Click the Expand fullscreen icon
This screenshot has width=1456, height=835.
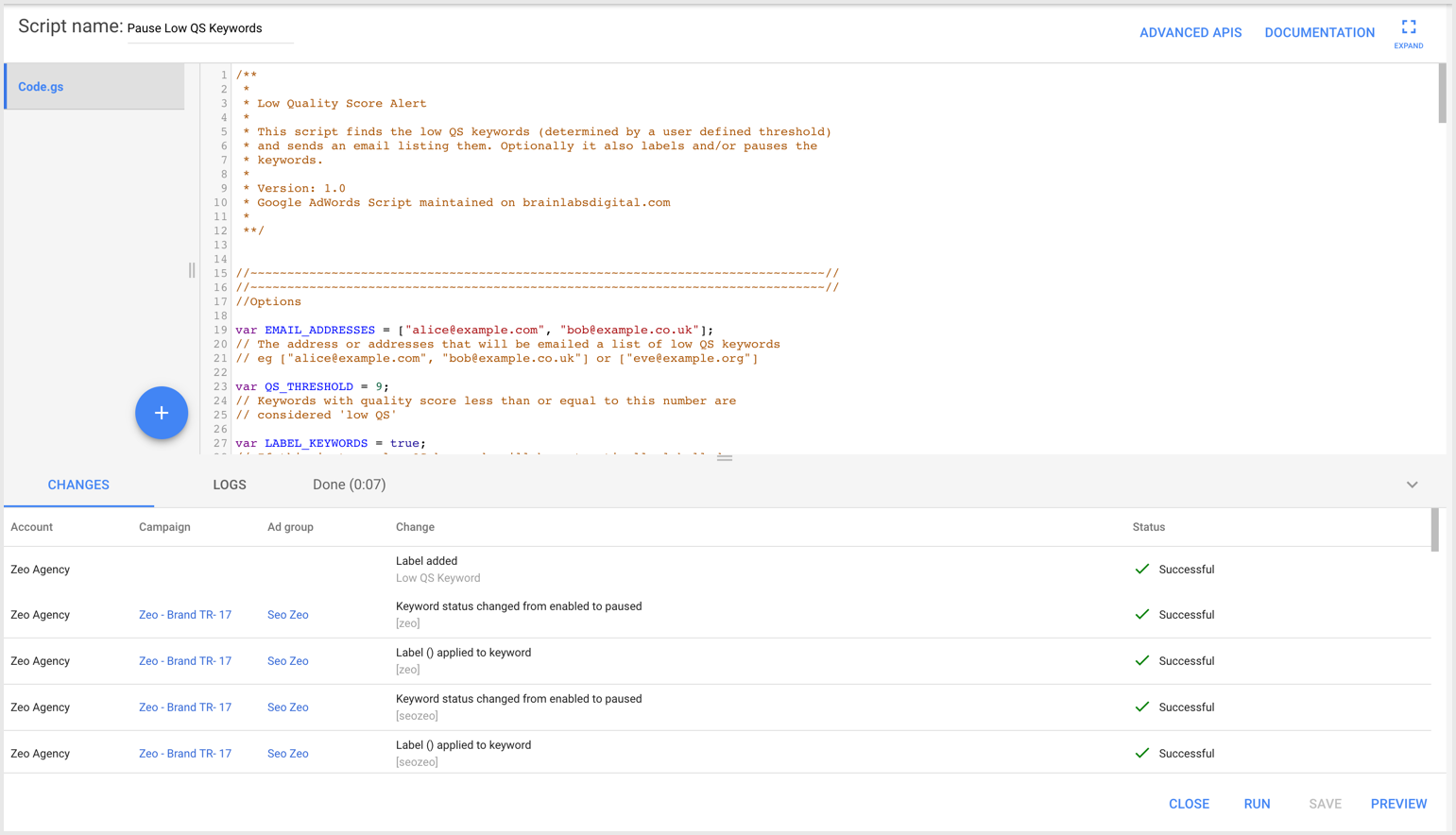tap(1409, 27)
